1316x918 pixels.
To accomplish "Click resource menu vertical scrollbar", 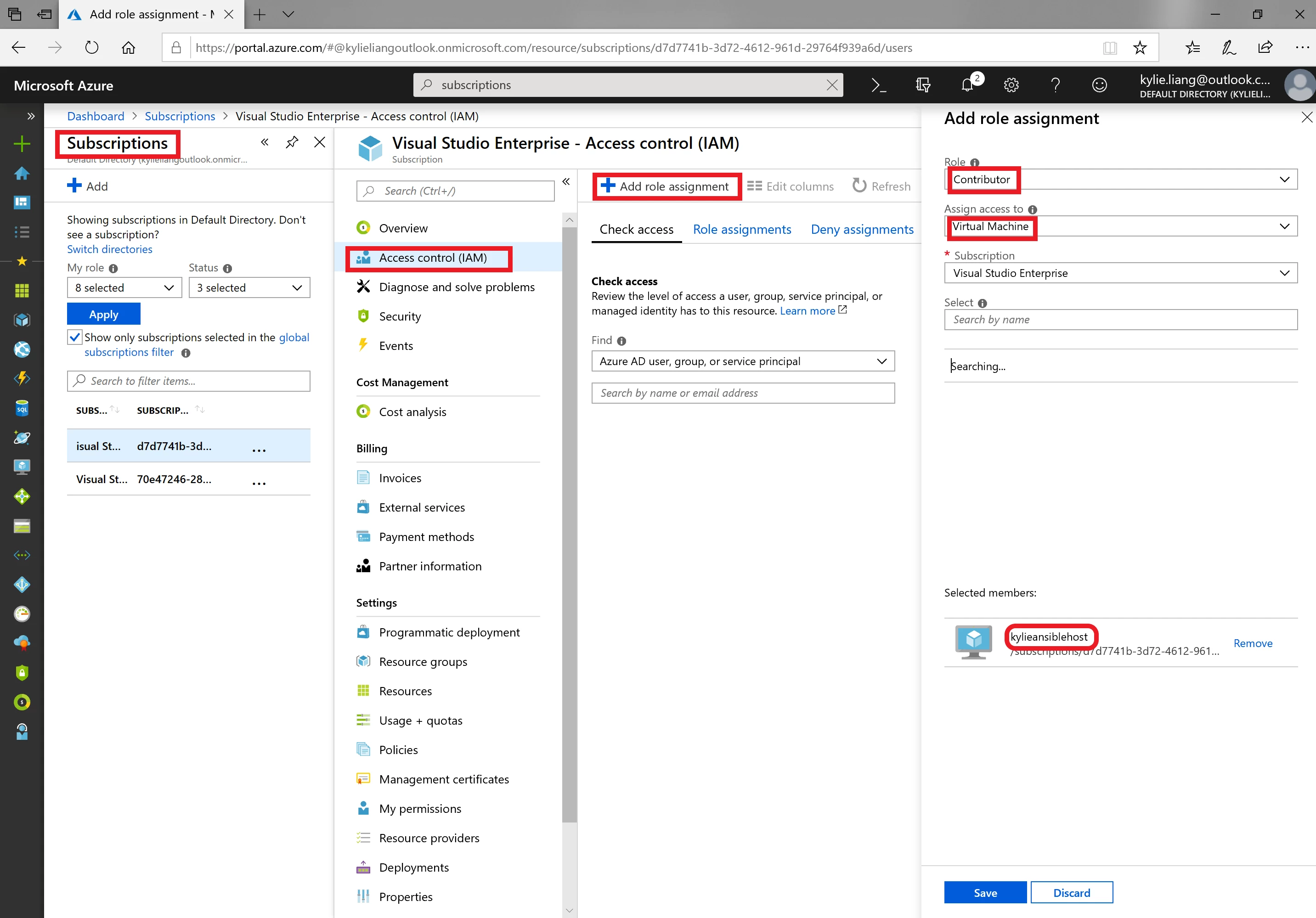I will (569, 524).
